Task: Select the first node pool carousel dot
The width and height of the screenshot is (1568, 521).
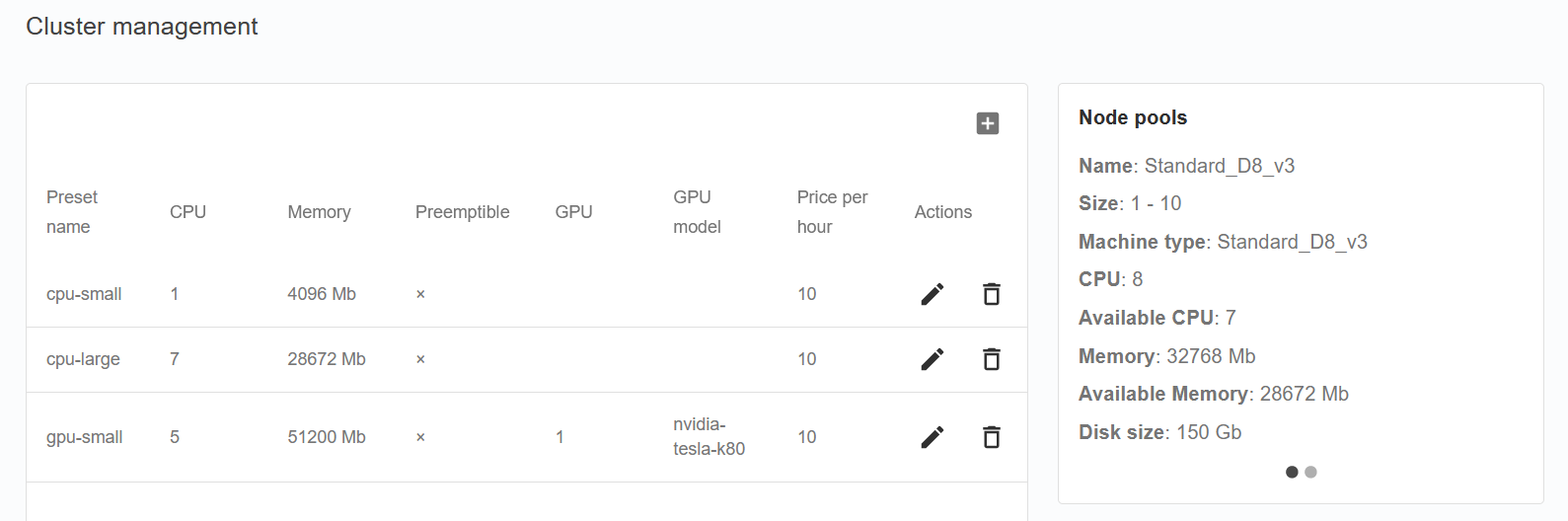Action: tap(1292, 472)
